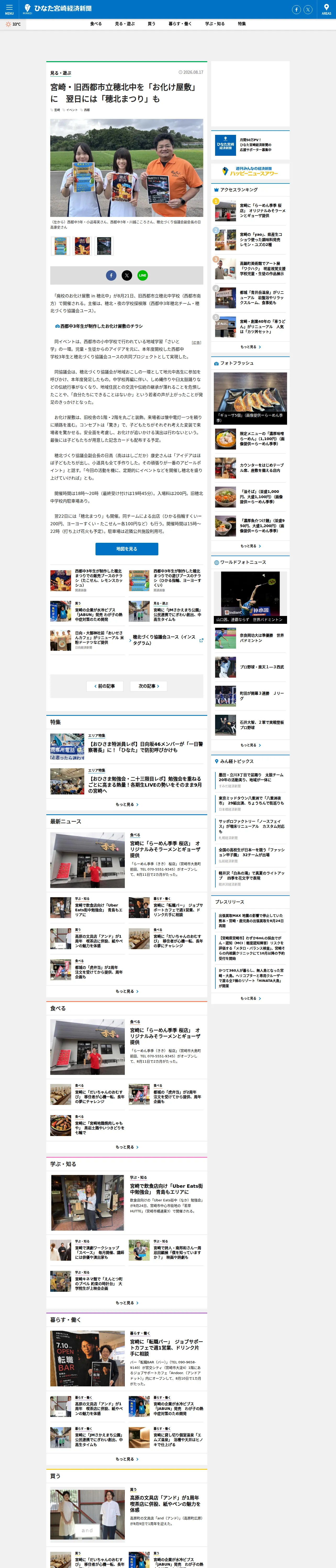
Task: Open 宮崎に「転職バー」 article in 暮らす・働く
Action: coord(166,1348)
